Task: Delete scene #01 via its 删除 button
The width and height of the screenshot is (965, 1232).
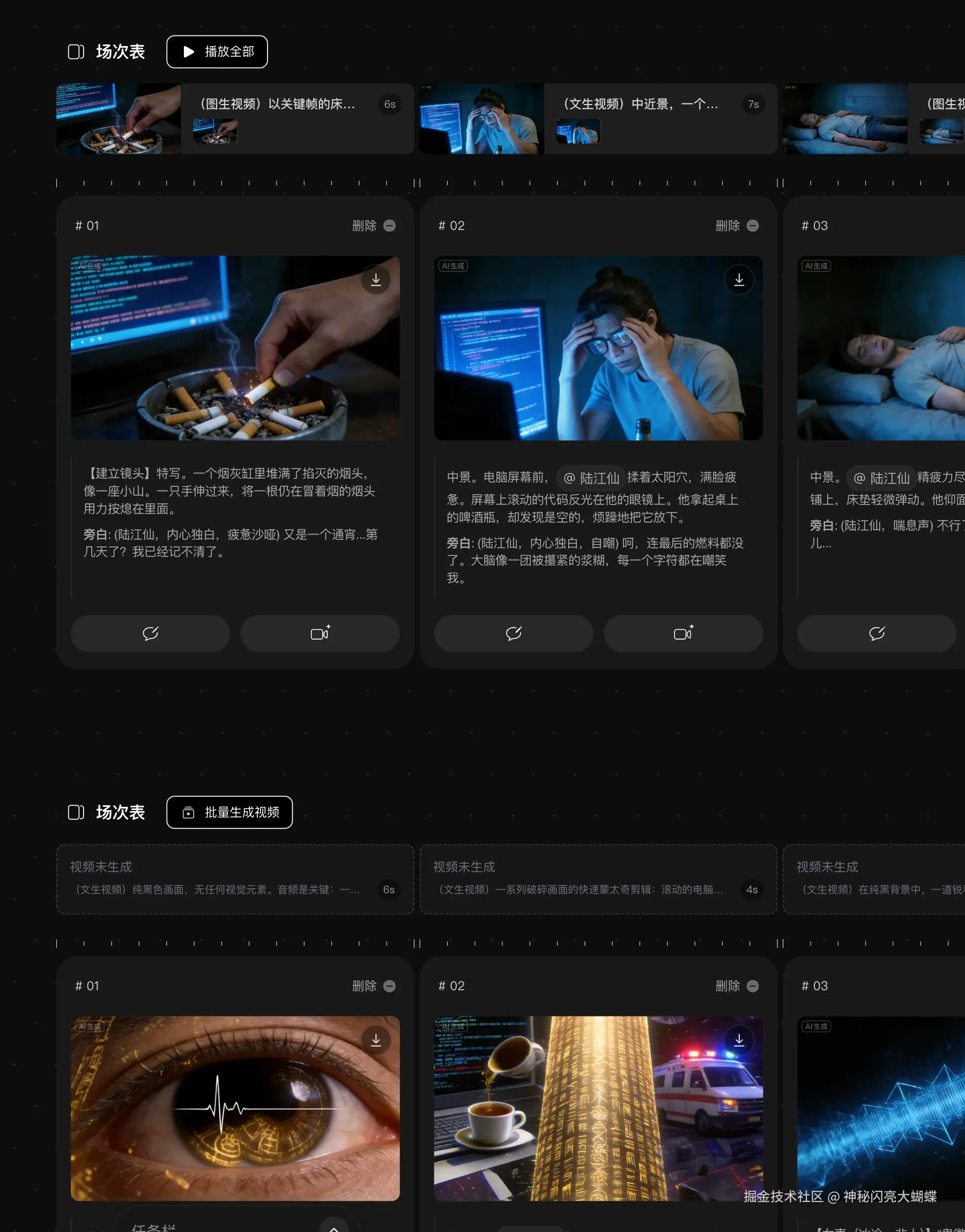Action: click(x=375, y=225)
